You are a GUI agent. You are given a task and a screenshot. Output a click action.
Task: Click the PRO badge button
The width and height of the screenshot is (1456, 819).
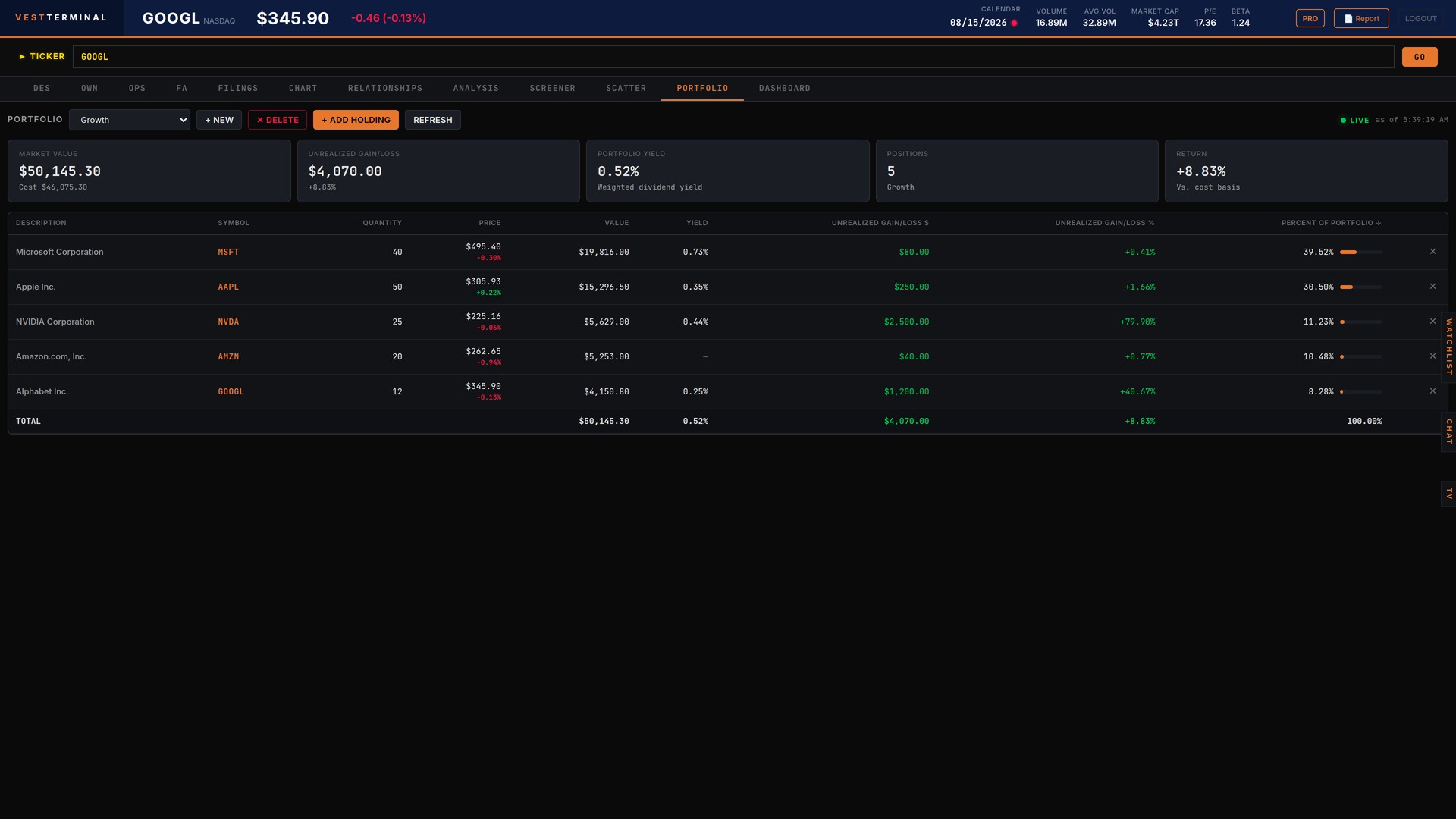pyautogui.click(x=1310, y=18)
